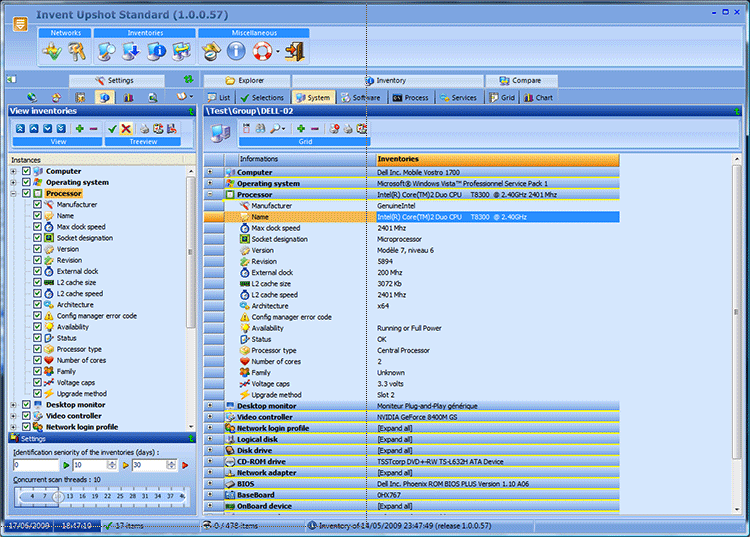750x537 pixels.
Task: Toggle the Upgrade method checkbox
Action: [37, 394]
